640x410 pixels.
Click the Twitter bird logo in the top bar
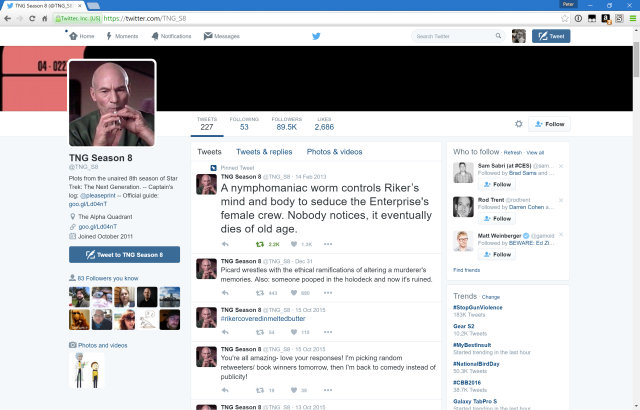click(316, 36)
